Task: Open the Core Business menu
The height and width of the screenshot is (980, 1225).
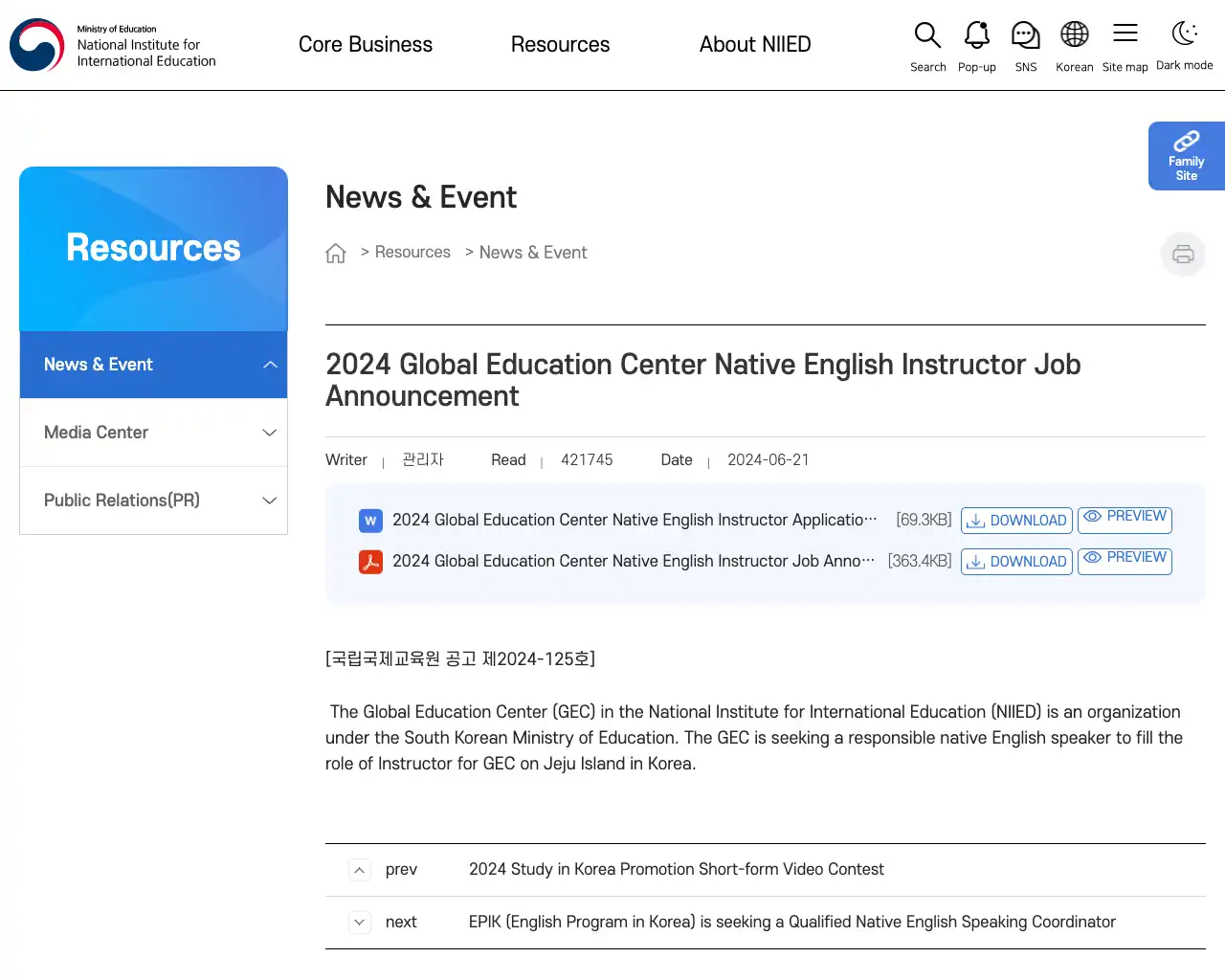Action: (x=366, y=45)
